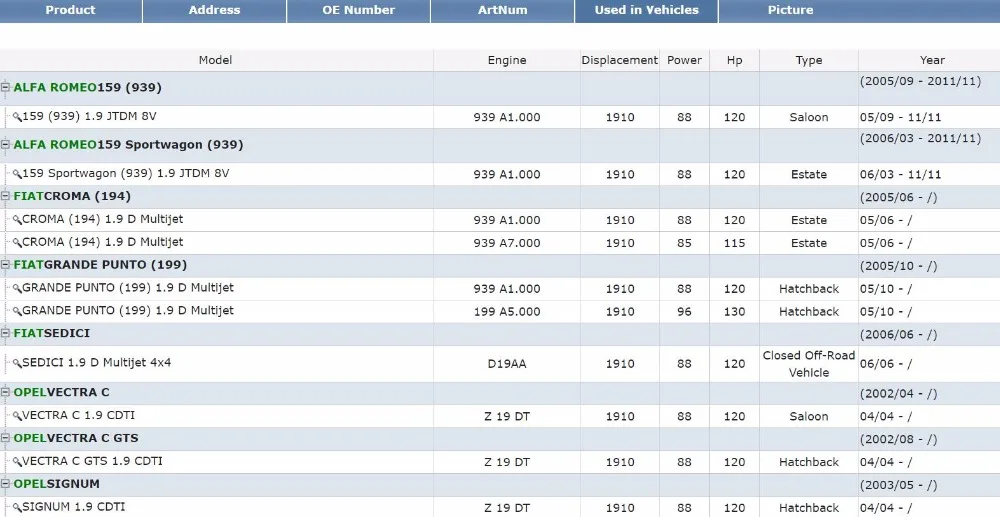
Task: Open 159 (939) 1.9 JTDM 8V model
Action: coord(89,117)
